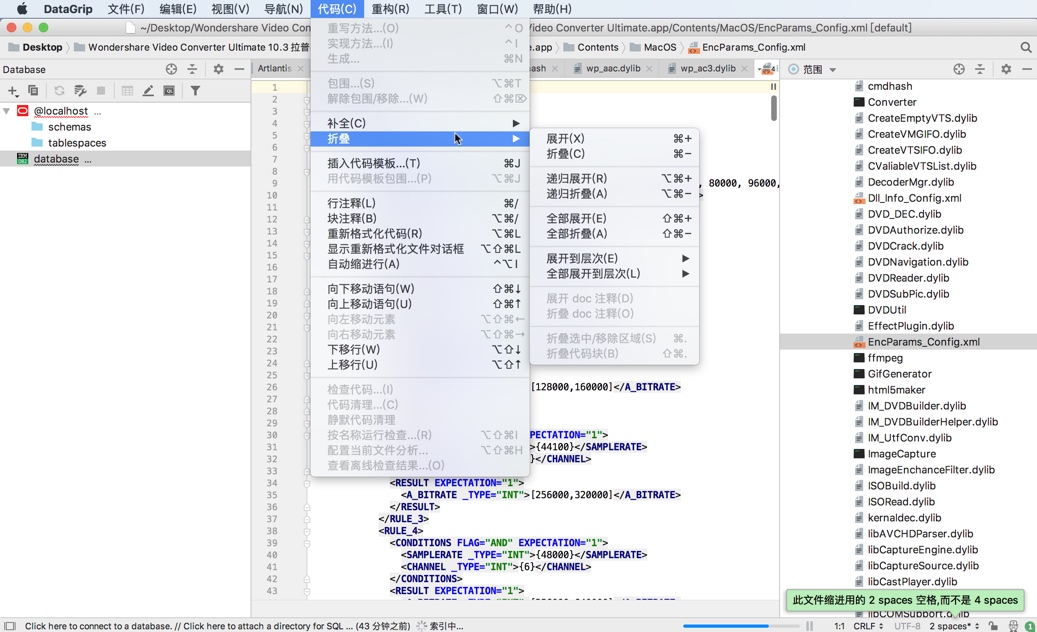Collapse the @localhost tree node

tap(7, 111)
